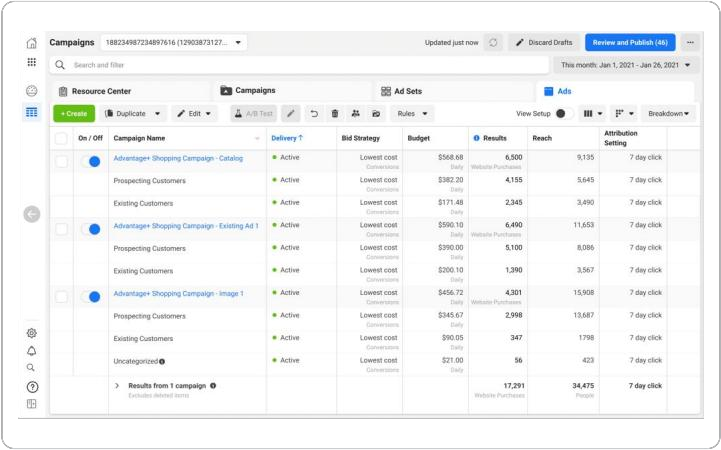721x450 pixels.
Task: Open the apps grid menu icon
Action: 32,63
